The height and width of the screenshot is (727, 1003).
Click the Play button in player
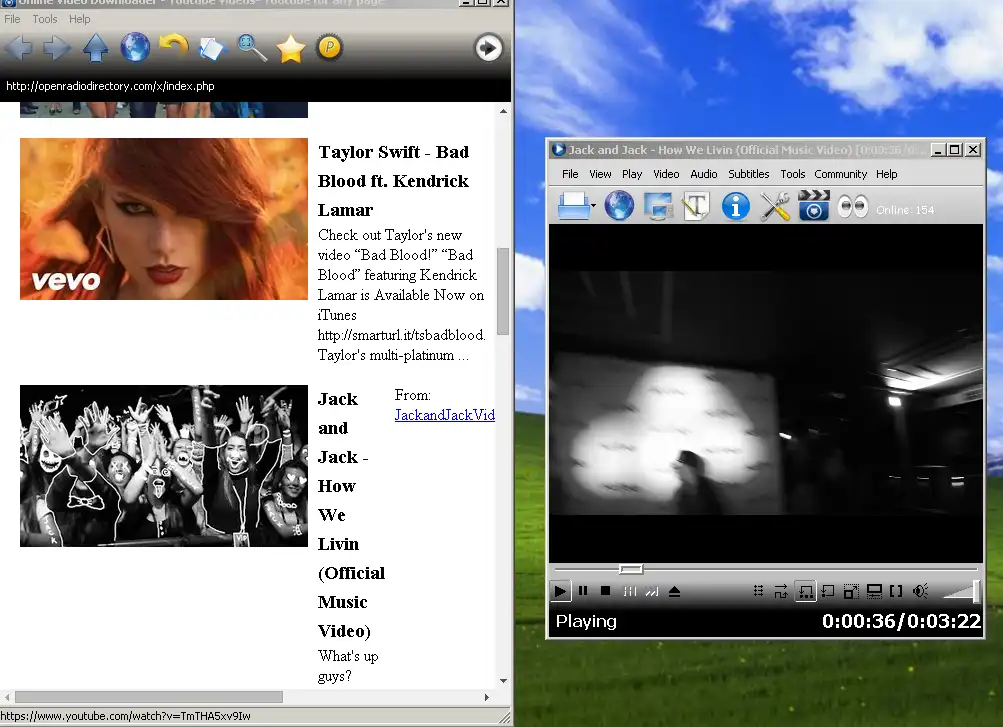tap(560, 591)
